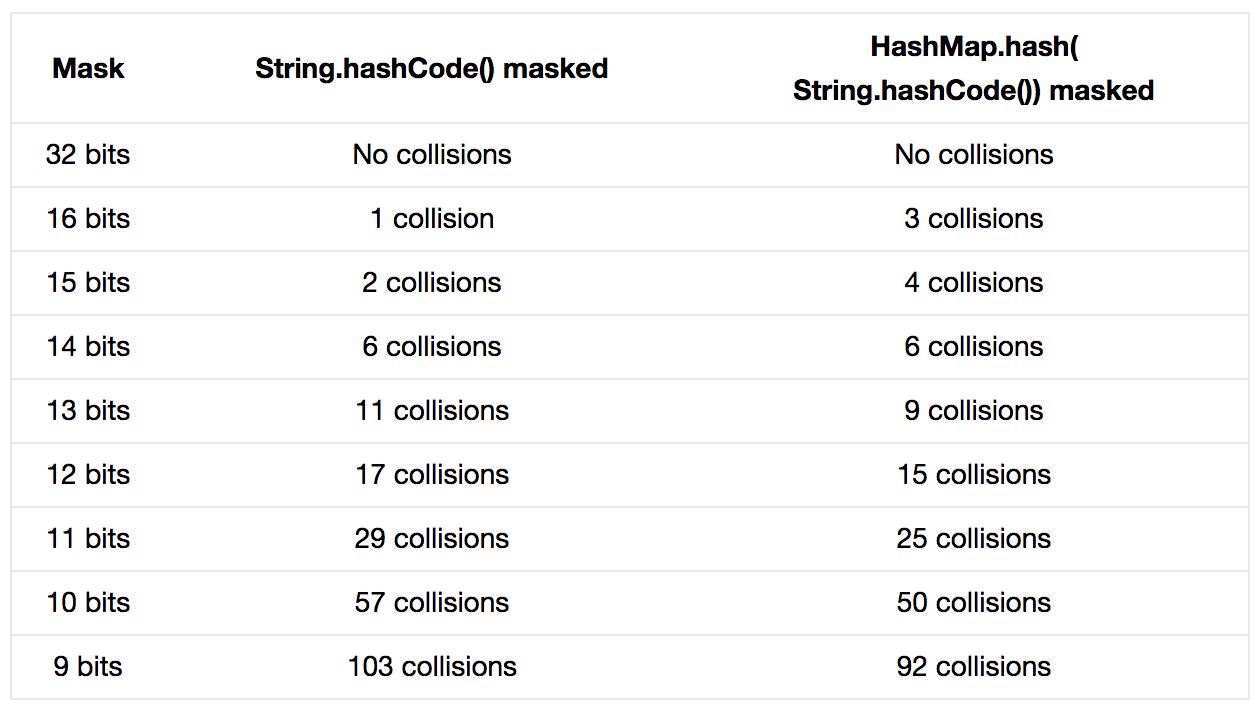Click the "1 collision" cell
The image size is (1260, 712).
pyautogui.click(x=431, y=219)
